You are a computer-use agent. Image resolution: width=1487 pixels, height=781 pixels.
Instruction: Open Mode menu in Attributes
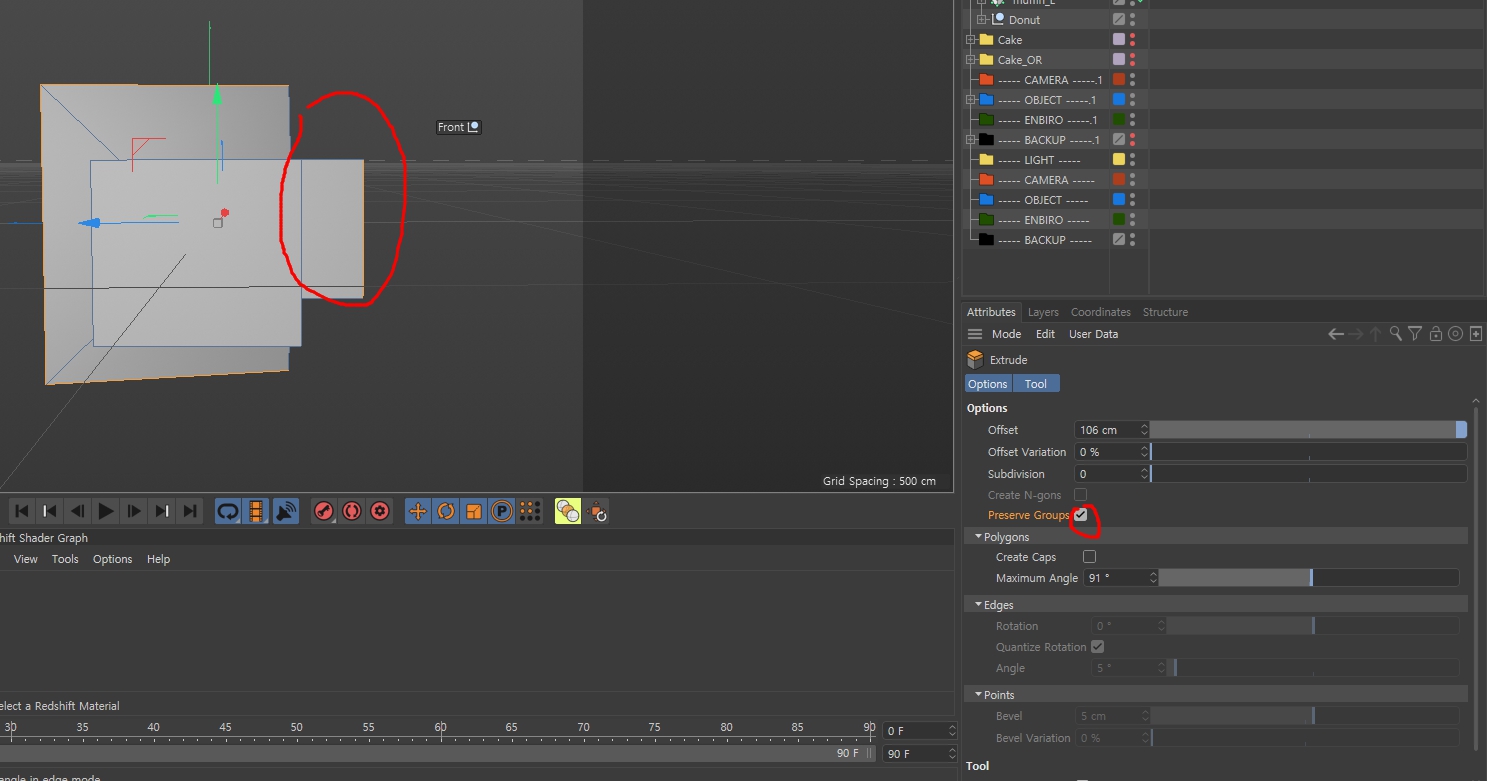tap(1006, 334)
